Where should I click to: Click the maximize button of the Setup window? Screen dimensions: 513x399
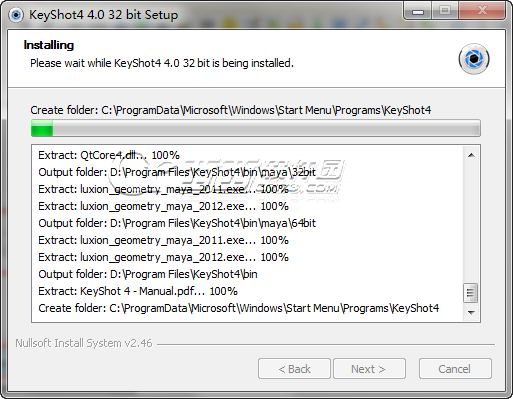pyautogui.click(x=445, y=11)
